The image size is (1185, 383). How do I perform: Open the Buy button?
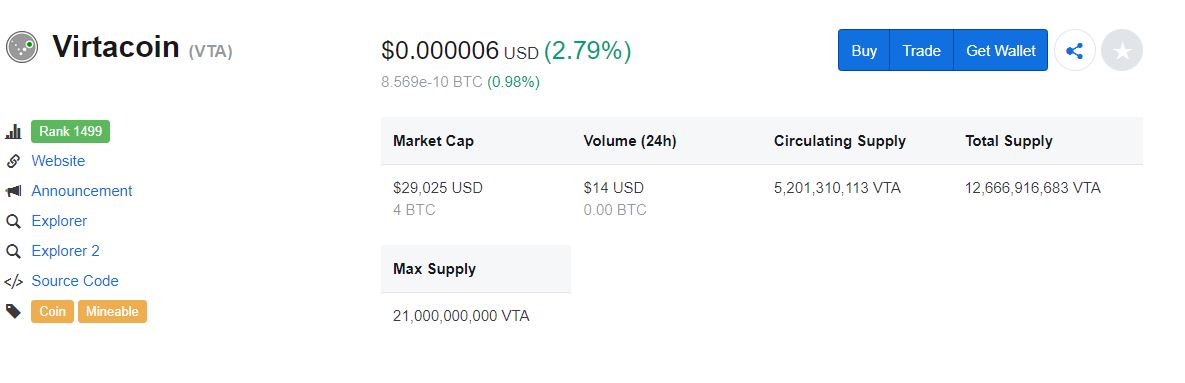point(864,51)
